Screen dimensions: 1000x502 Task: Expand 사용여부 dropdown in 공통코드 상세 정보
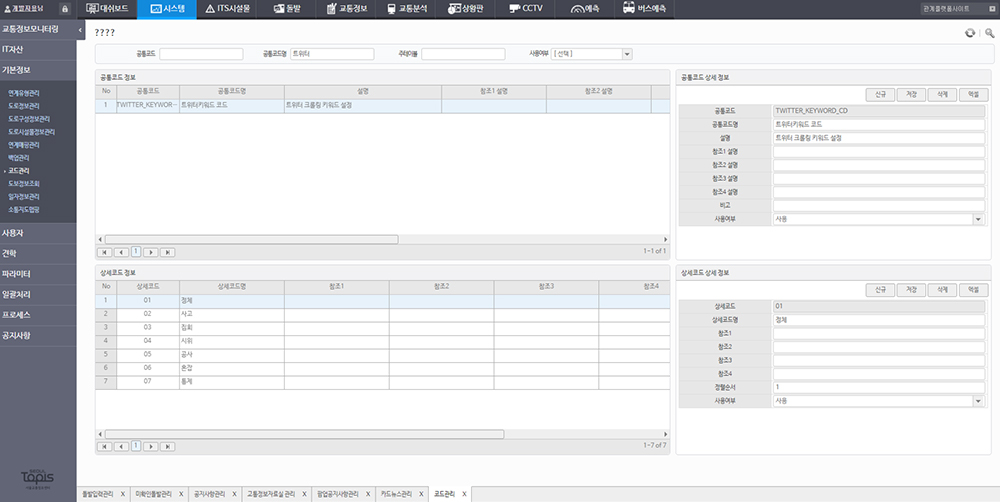(978, 217)
